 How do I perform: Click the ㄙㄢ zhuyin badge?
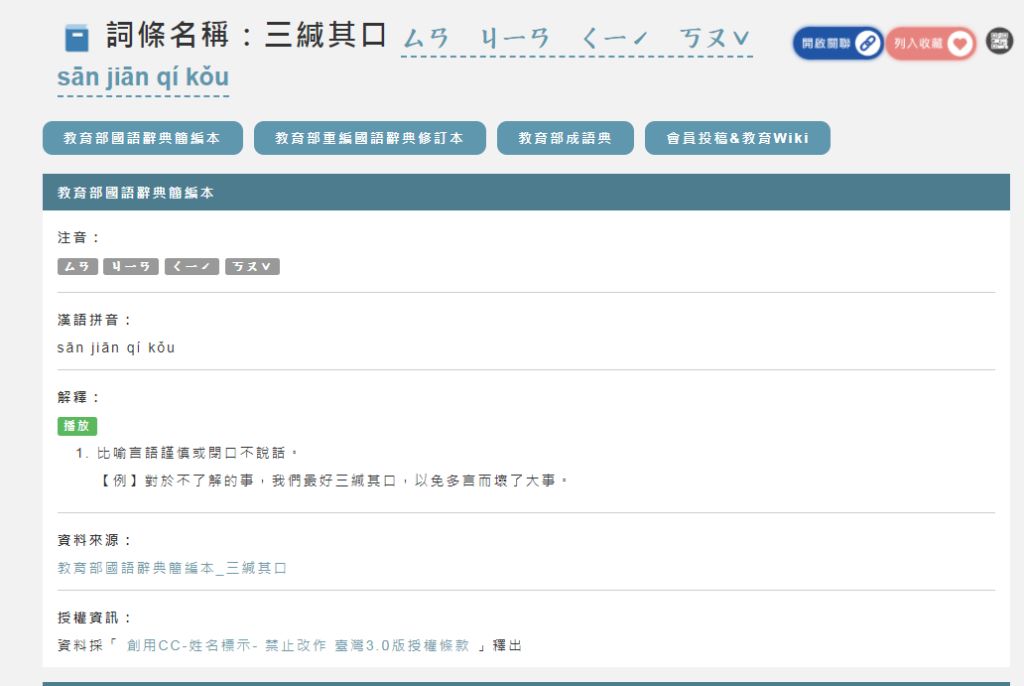click(x=78, y=267)
